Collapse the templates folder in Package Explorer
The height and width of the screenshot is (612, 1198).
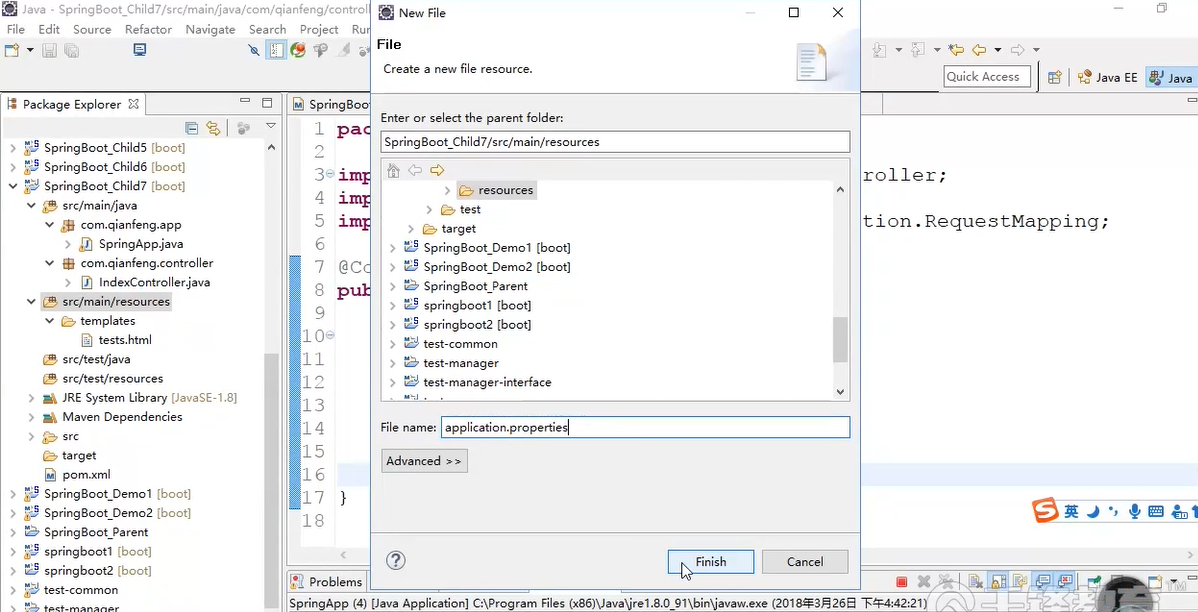[x=50, y=321]
